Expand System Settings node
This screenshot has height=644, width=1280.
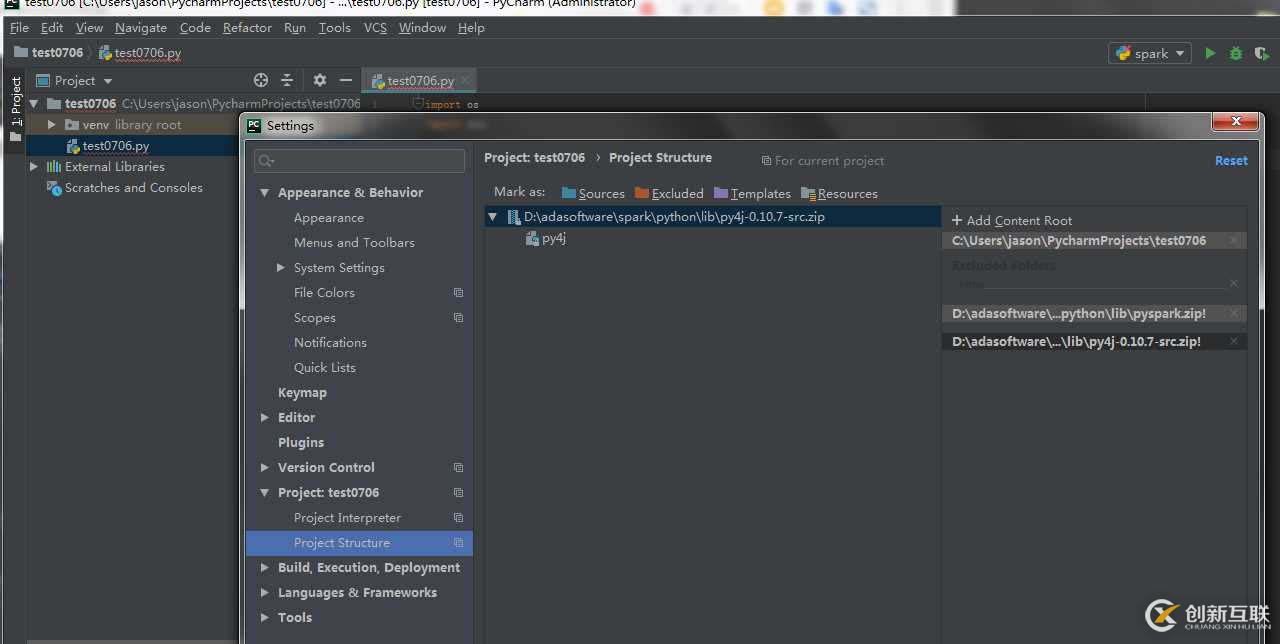[x=281, y=268]
